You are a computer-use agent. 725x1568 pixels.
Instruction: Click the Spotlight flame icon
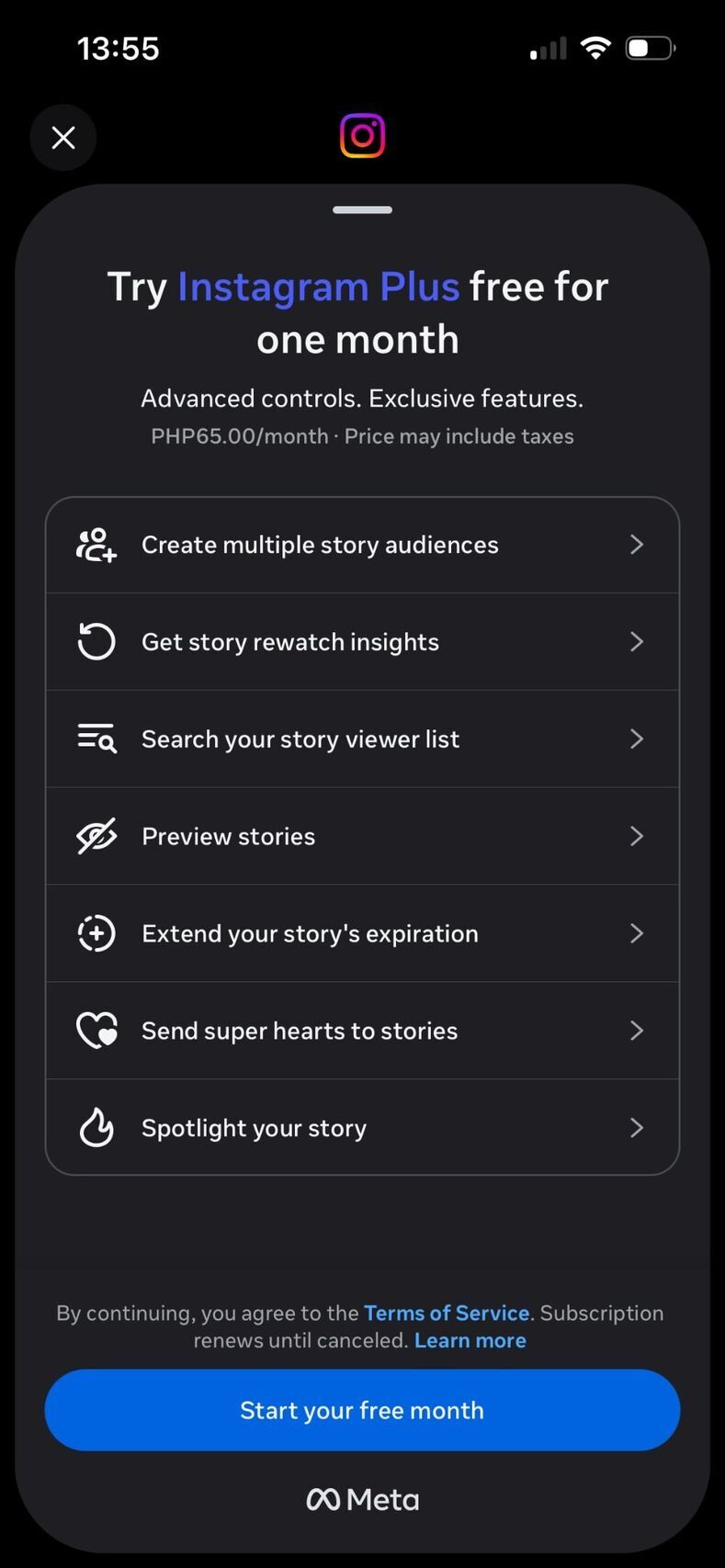pyautogui.click(x=96, y=1128)
